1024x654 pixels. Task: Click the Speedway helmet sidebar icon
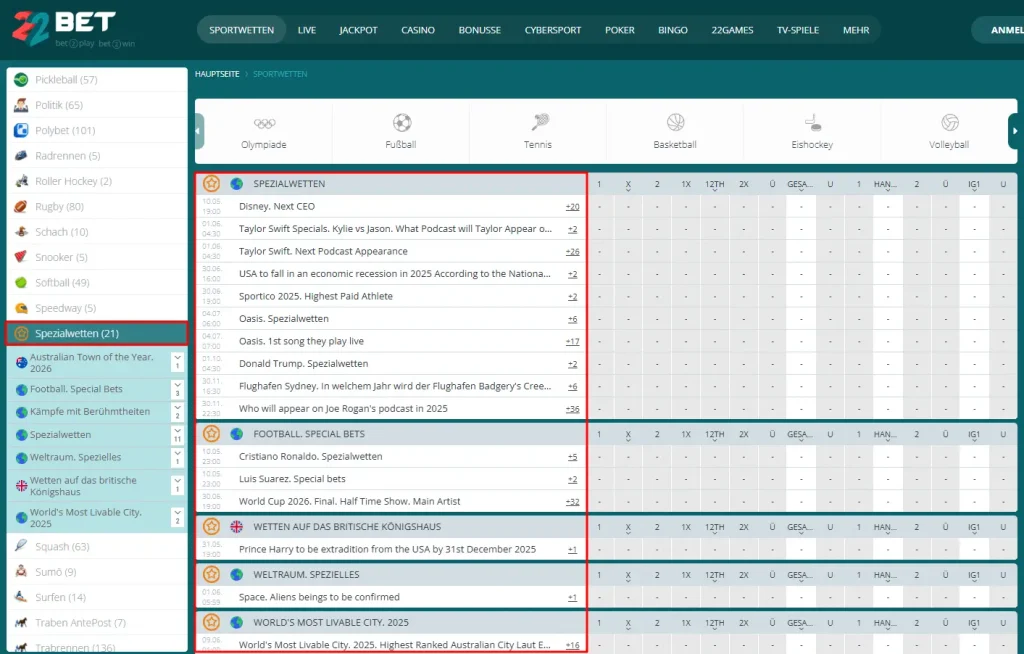click(21, 308)
